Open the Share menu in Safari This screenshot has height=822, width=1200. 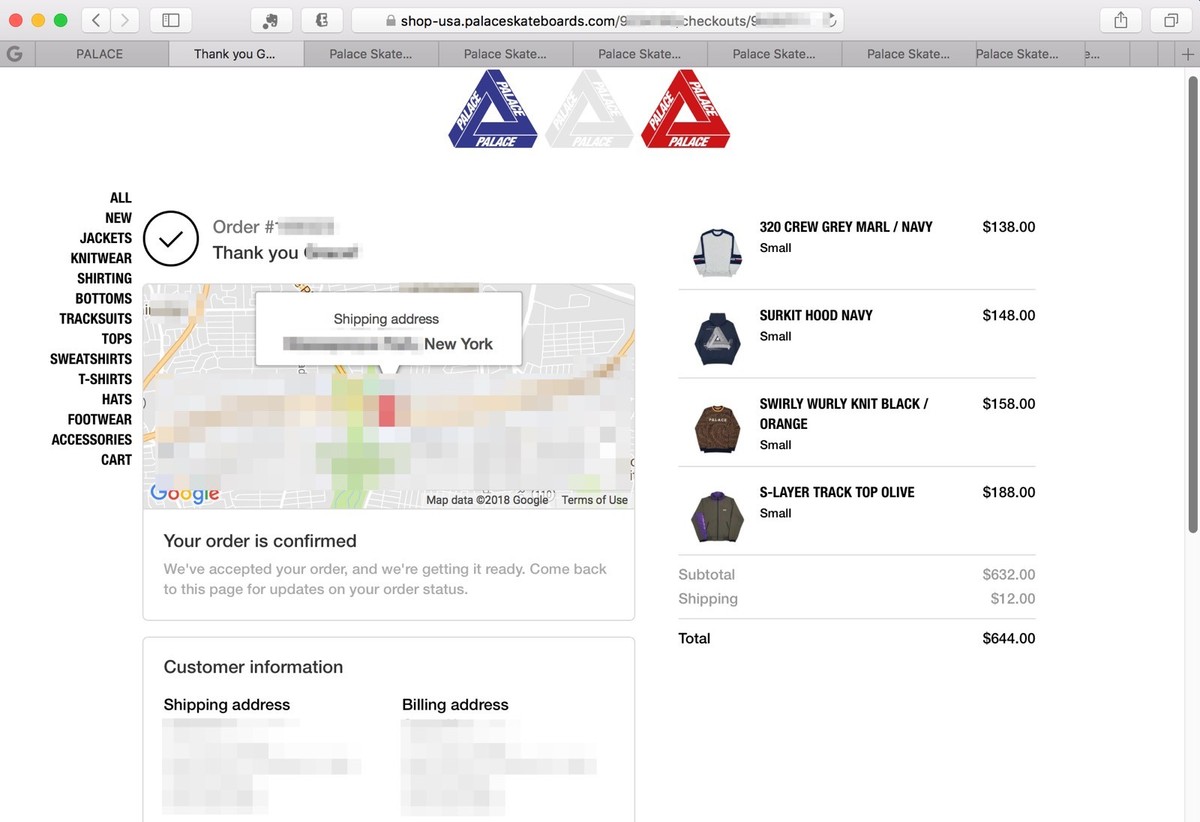point(1121,19)
